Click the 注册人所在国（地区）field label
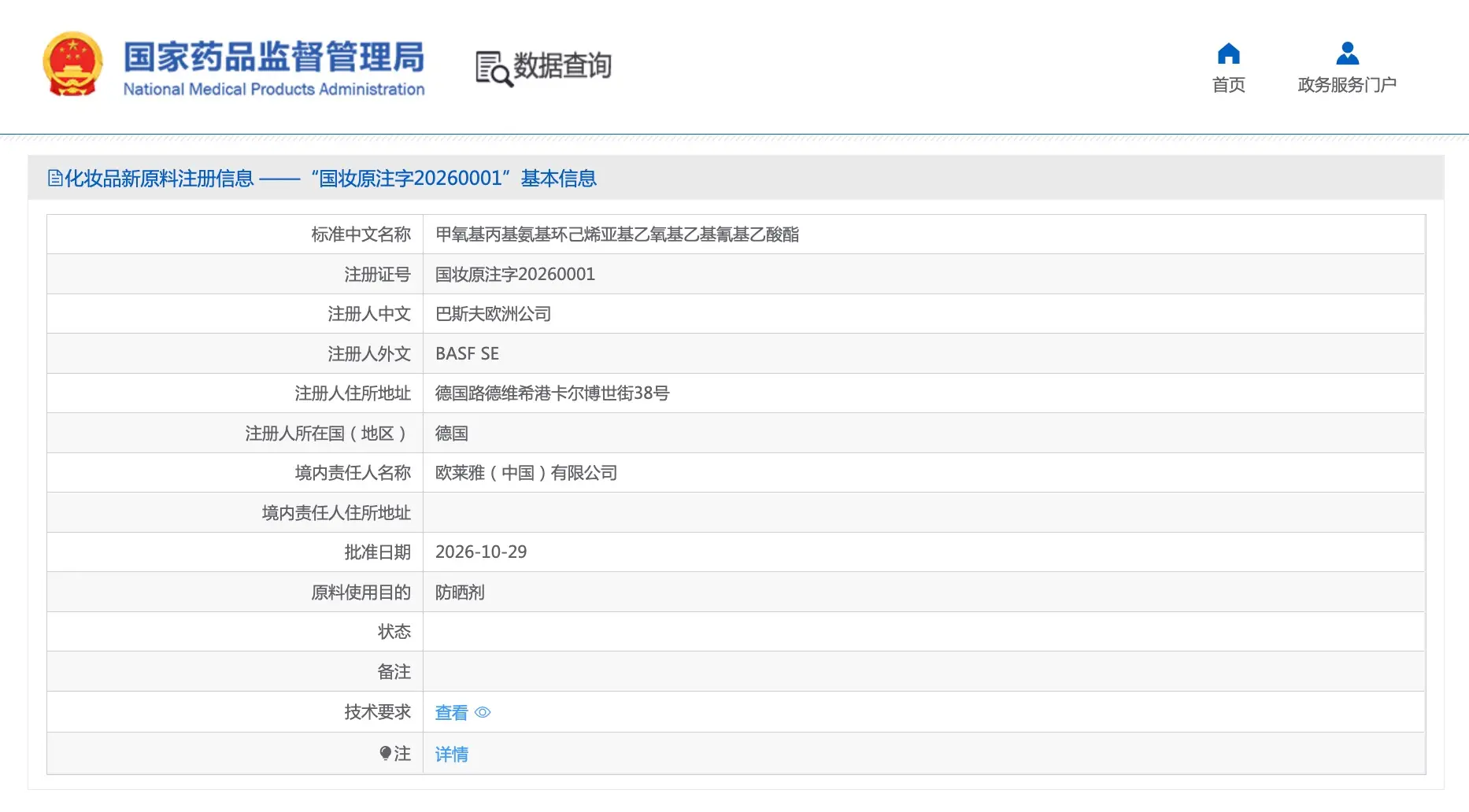Viewport: 1469px width, 812px height. click(x=327, y=434)
